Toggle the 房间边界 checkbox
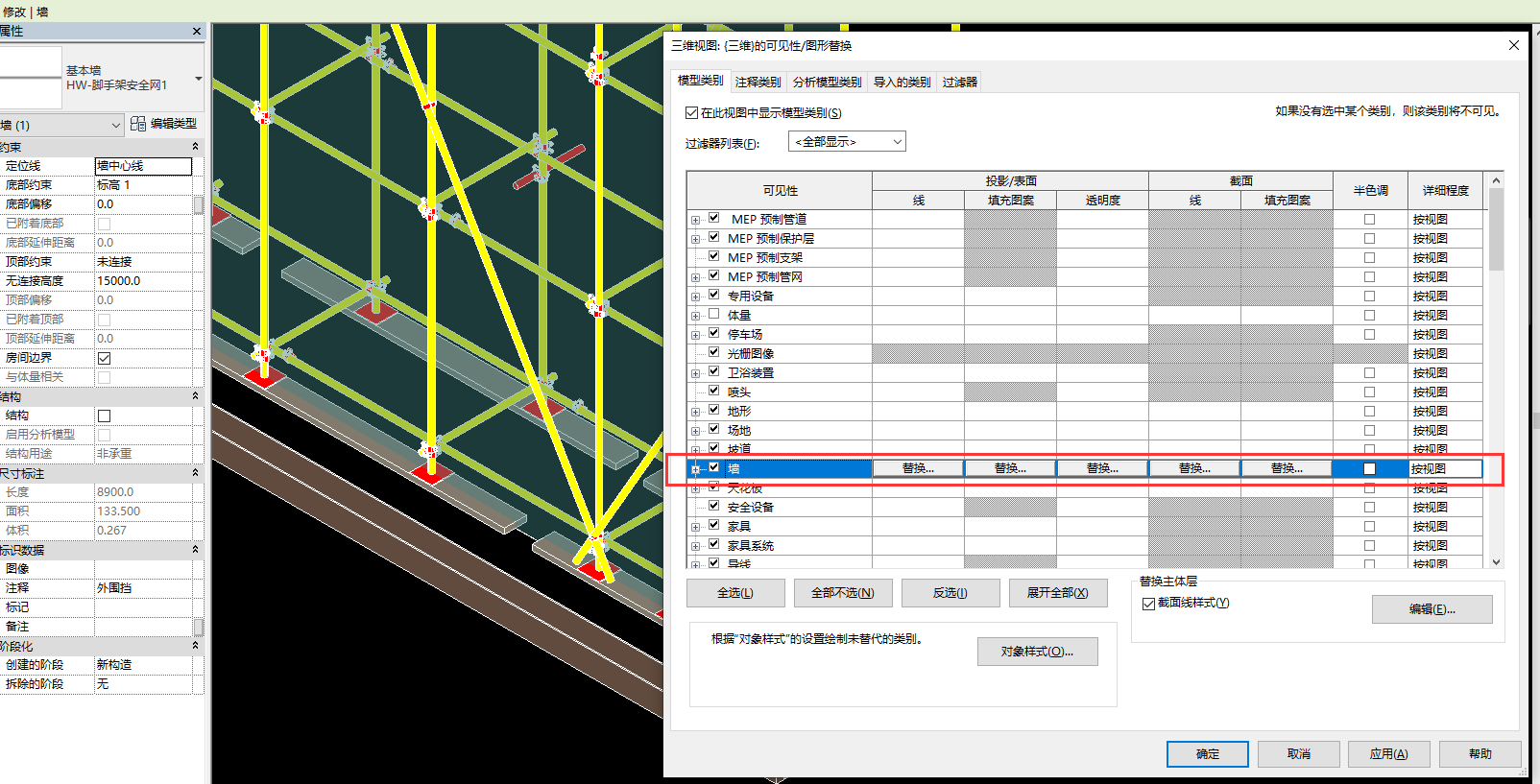The height and width of the screenshot is (784, 1540). tap(104, 358)
